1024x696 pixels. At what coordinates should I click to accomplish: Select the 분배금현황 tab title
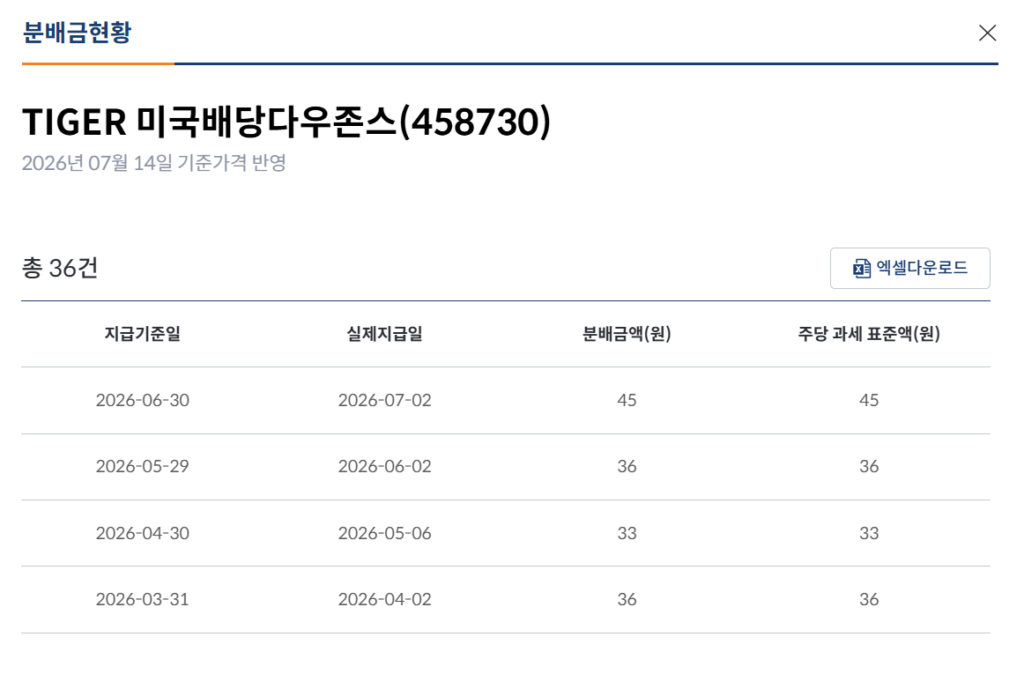tap(77, 32)
